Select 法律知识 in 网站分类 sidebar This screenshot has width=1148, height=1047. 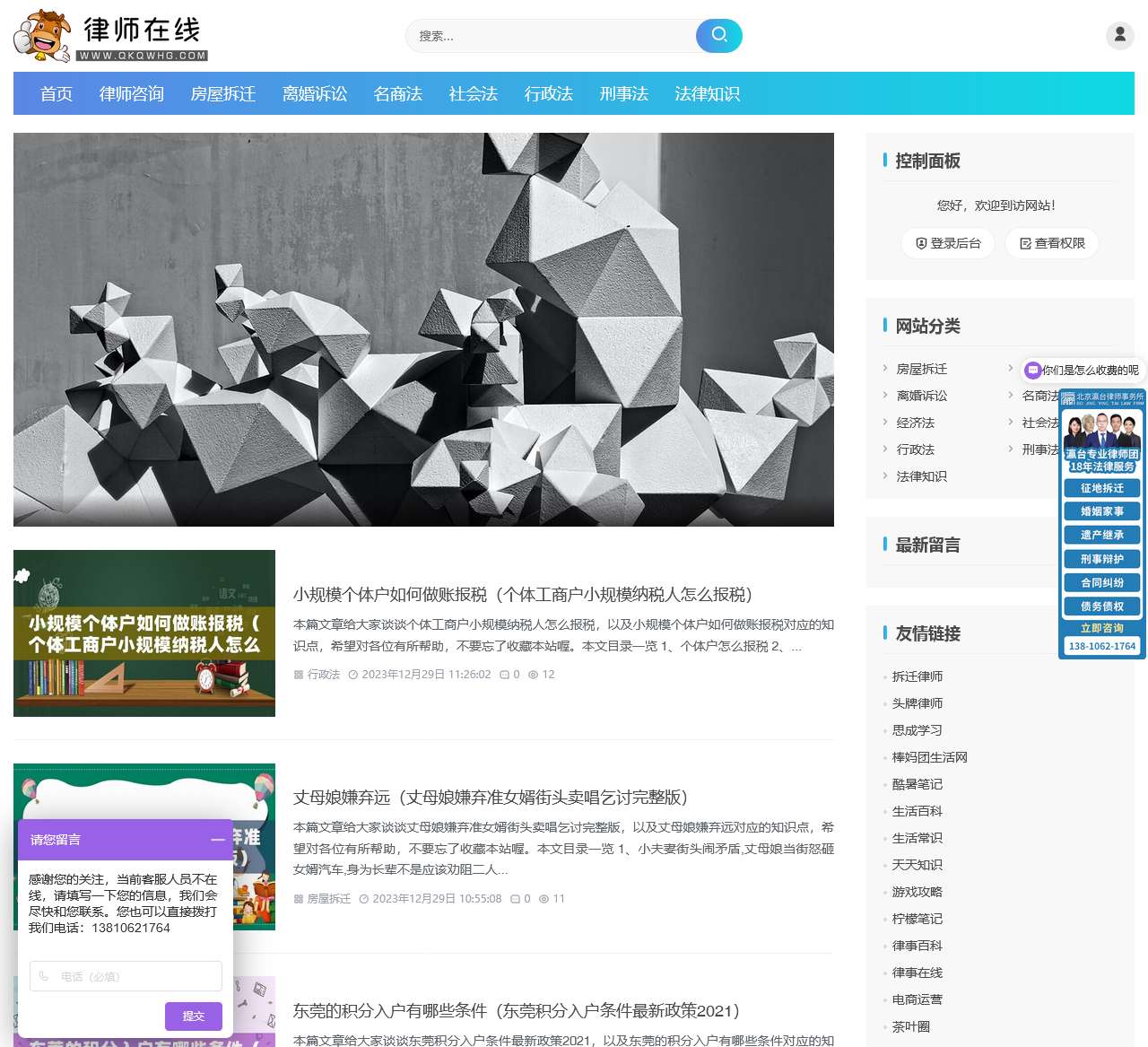[922, 476]
